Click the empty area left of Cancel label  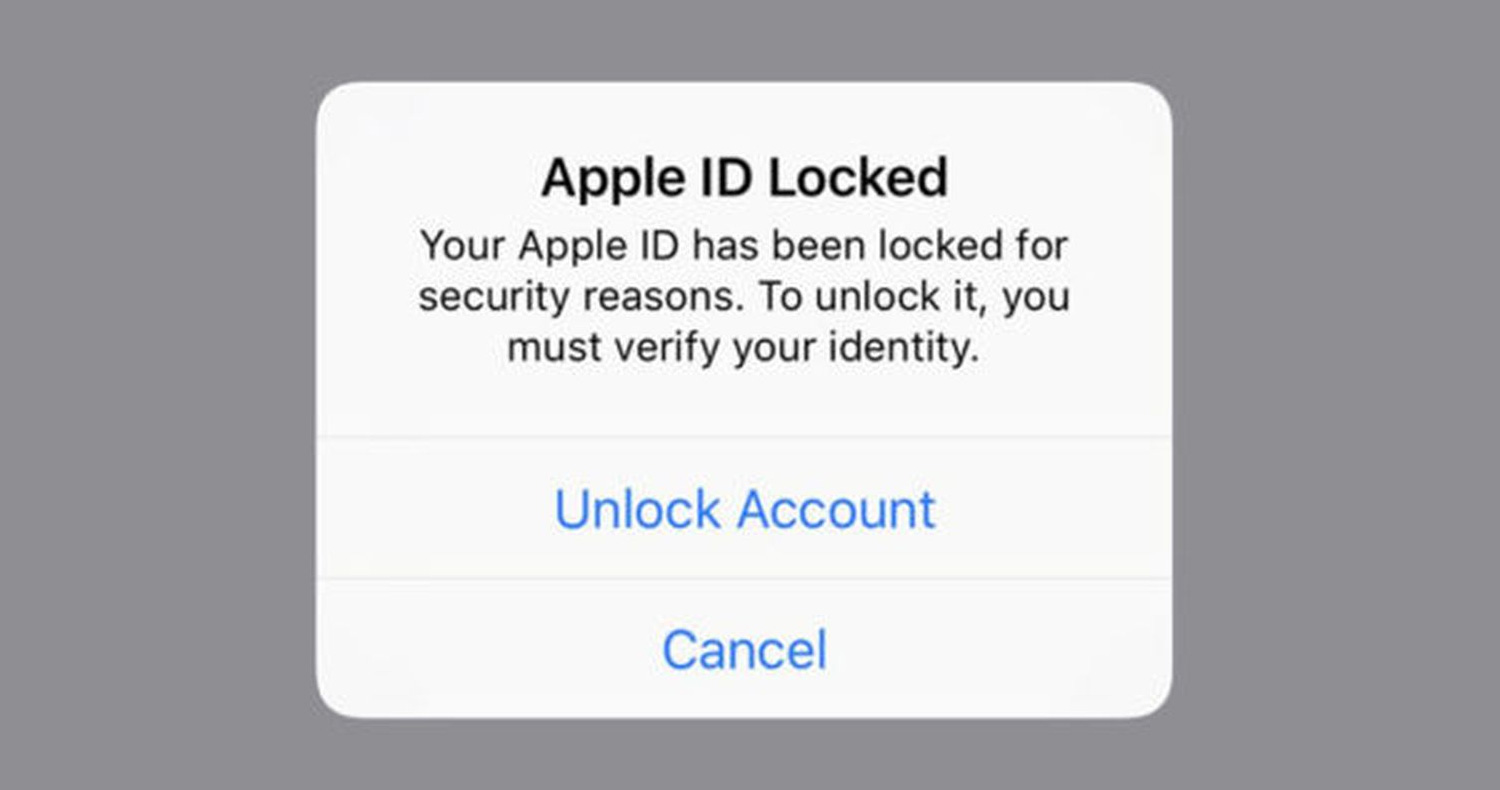coord(489,649)
